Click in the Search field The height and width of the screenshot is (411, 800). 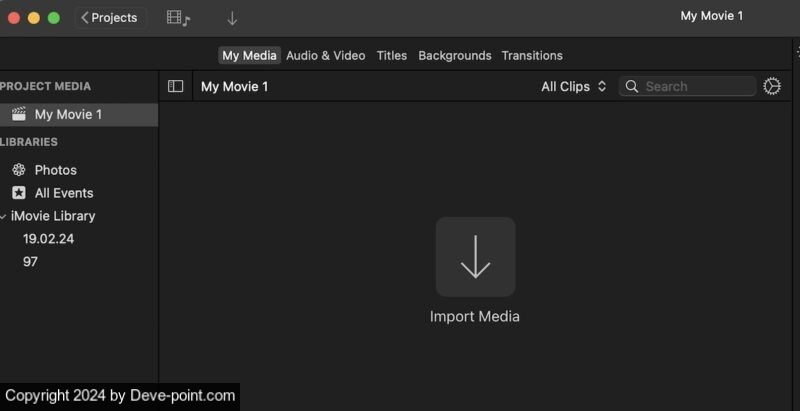(x=696, y=87)
